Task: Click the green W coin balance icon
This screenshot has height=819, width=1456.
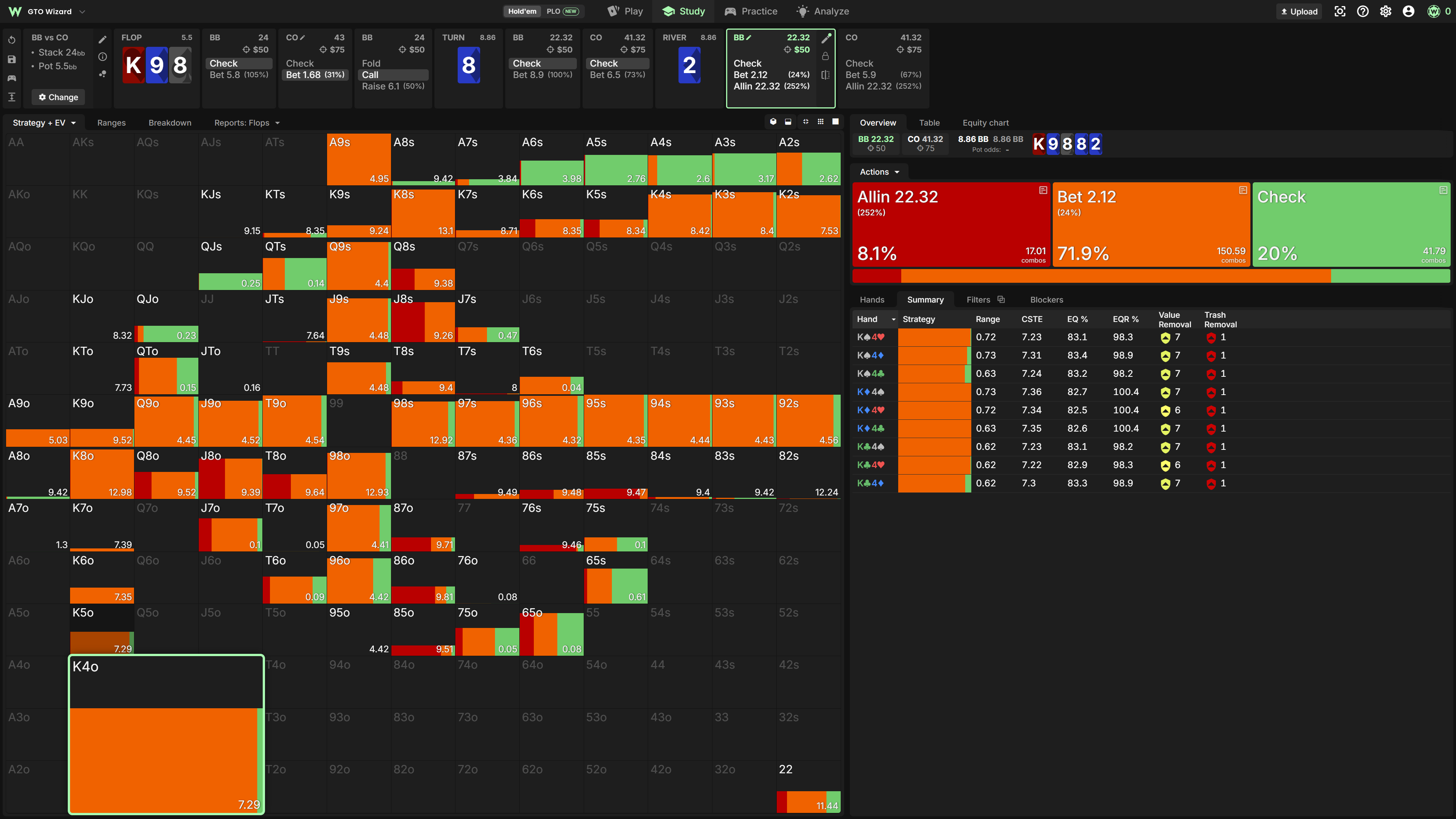Action: point(1434,11)
